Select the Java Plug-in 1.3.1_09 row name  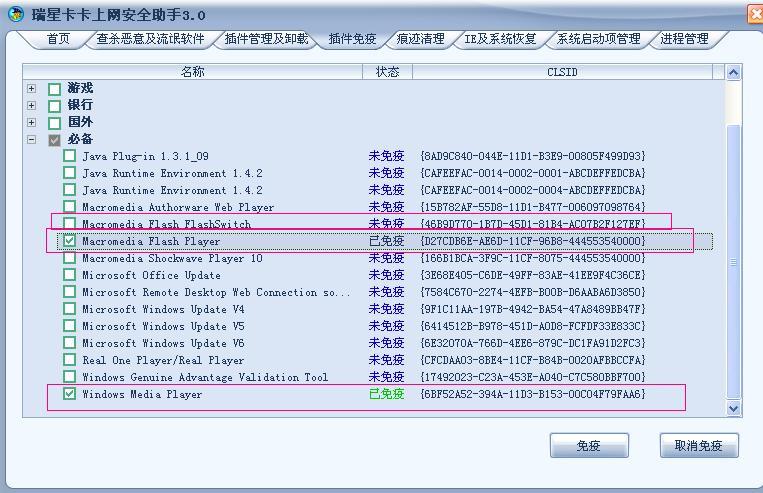(x=145, y=156)
